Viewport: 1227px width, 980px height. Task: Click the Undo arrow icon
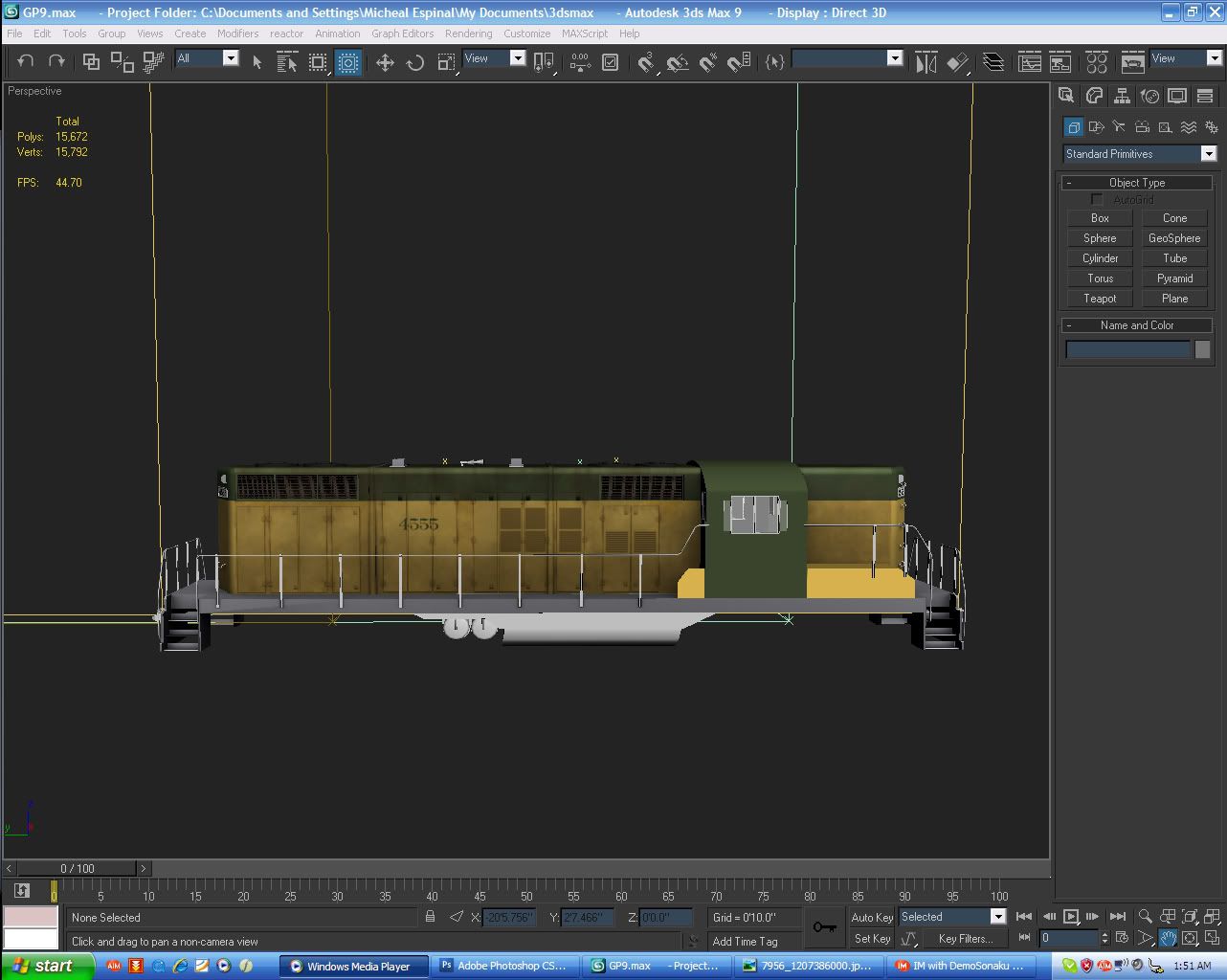tap(26, 61)
